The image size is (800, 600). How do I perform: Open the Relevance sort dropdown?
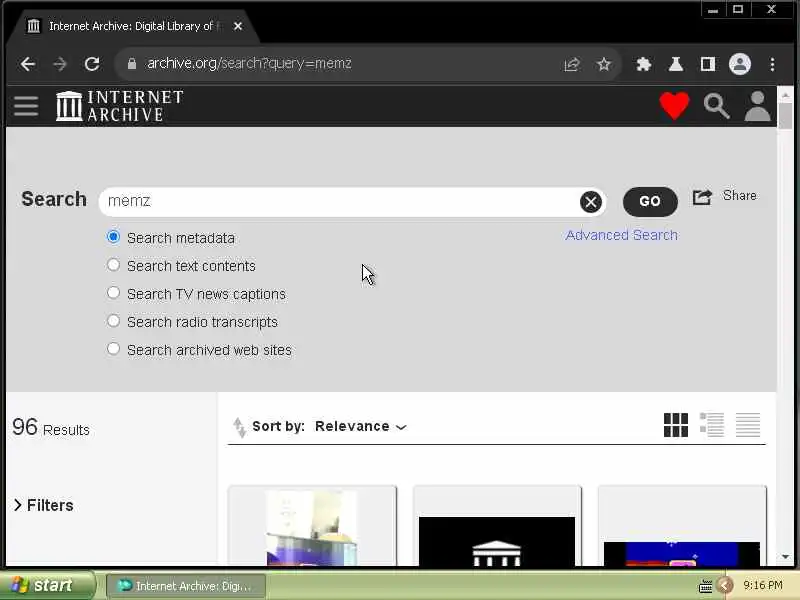tap(361, 427)
